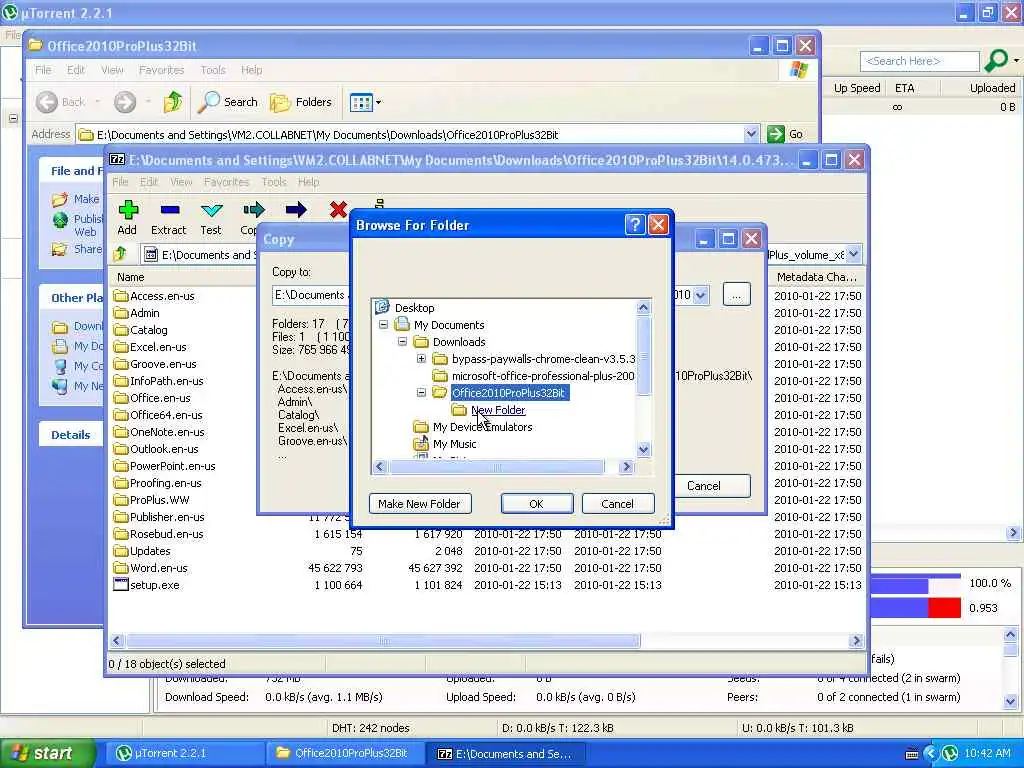Open uTorrent search provider dropdown arrow

coord(1016,61)
